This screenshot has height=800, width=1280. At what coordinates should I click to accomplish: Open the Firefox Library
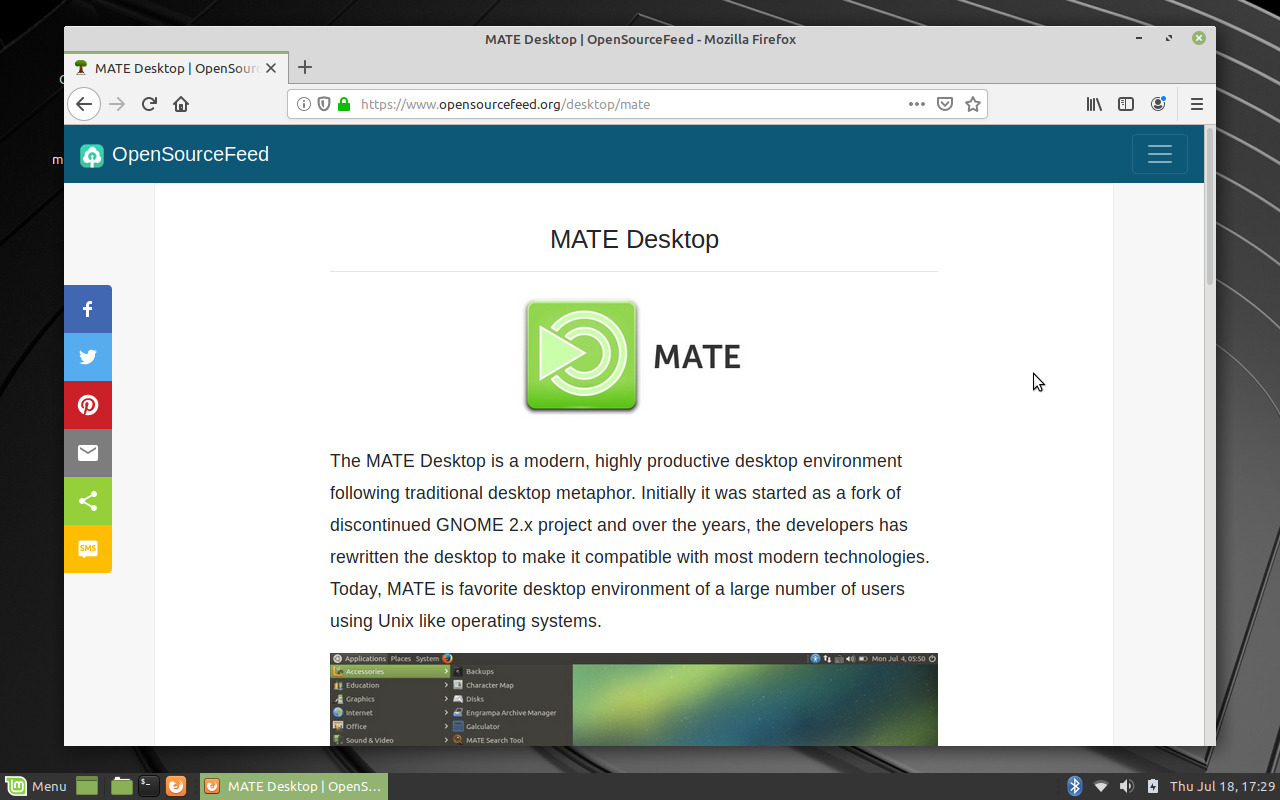pyautogui.click(x=1094, y=103)
